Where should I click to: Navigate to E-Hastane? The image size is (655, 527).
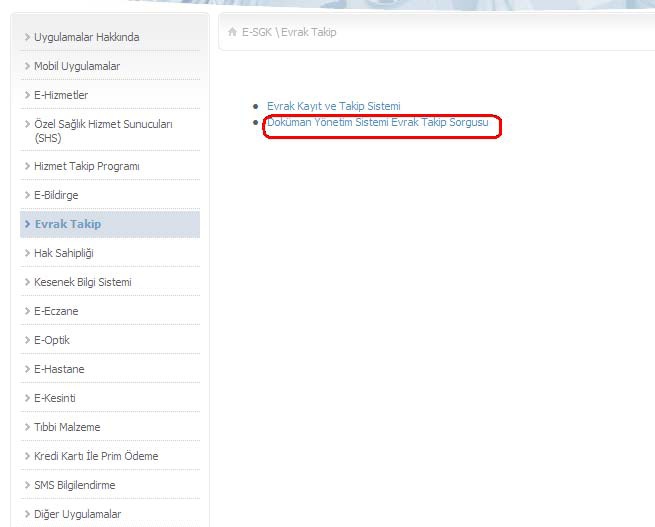tap(59, 369)
